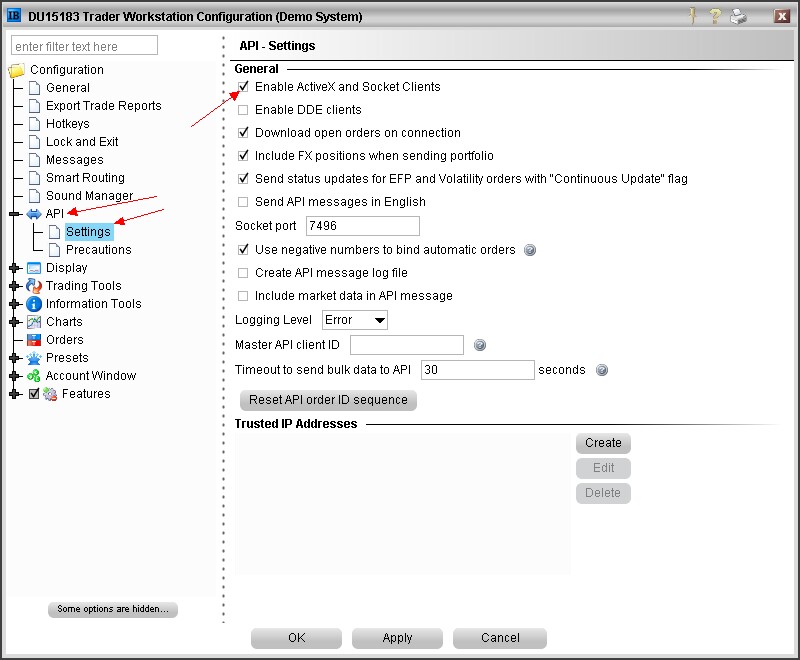This screenshot has width=800, height=660.
Task: Expand the Presets tree node
Action: point(15,358)
